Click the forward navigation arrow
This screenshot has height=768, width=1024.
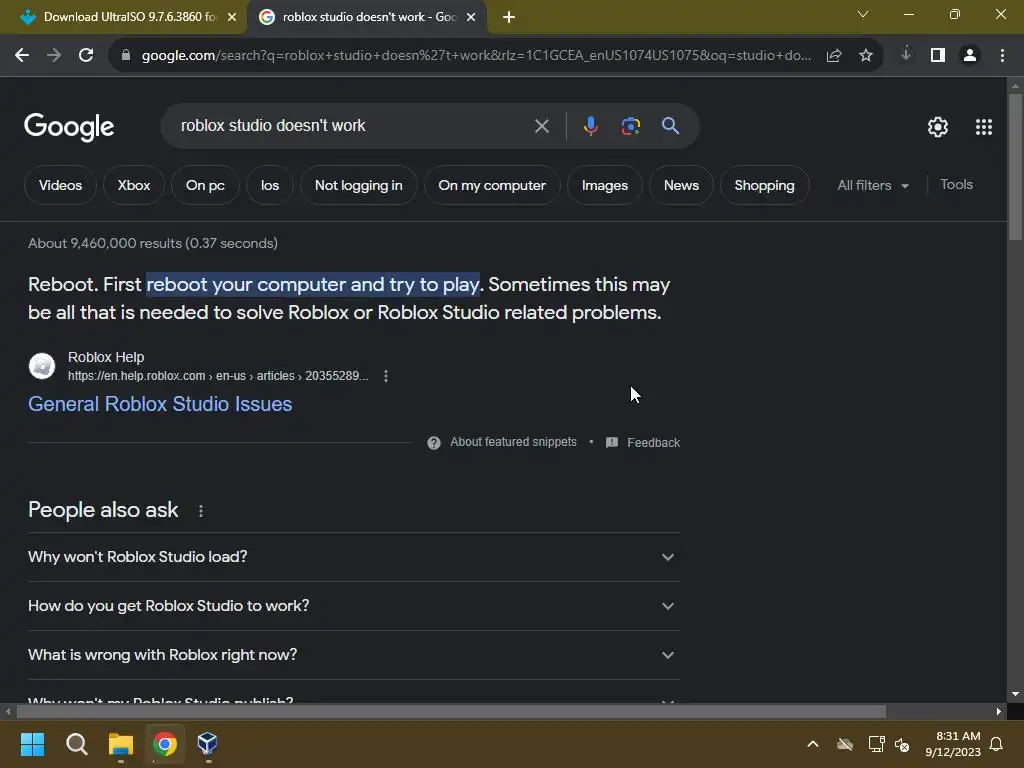54,56
